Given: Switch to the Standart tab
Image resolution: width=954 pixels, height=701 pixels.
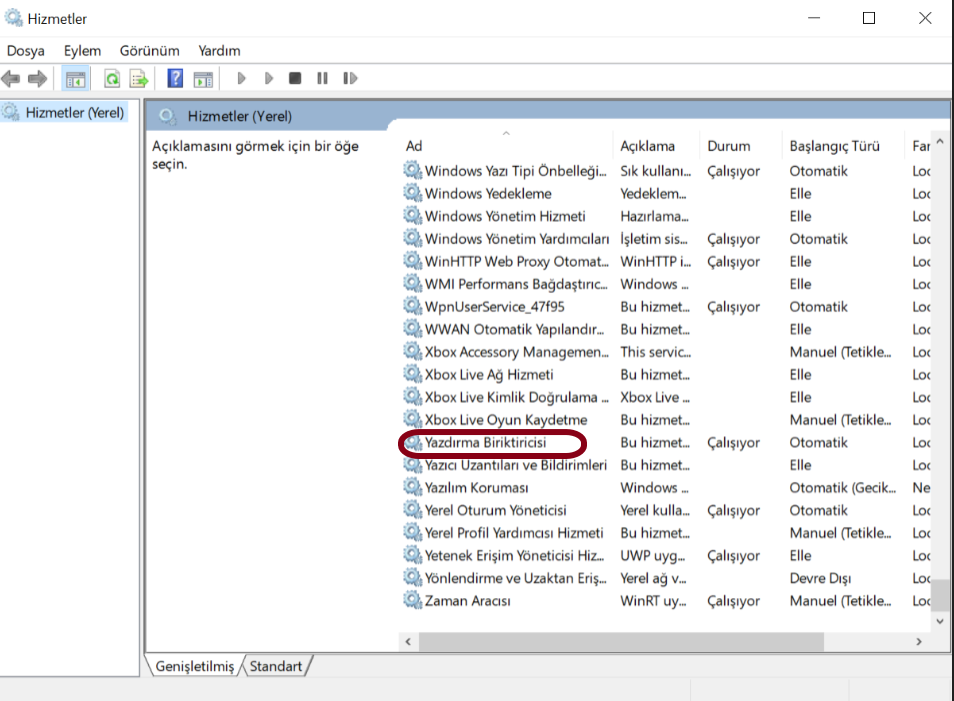Looking at the screenshot, I should [277, 665].
